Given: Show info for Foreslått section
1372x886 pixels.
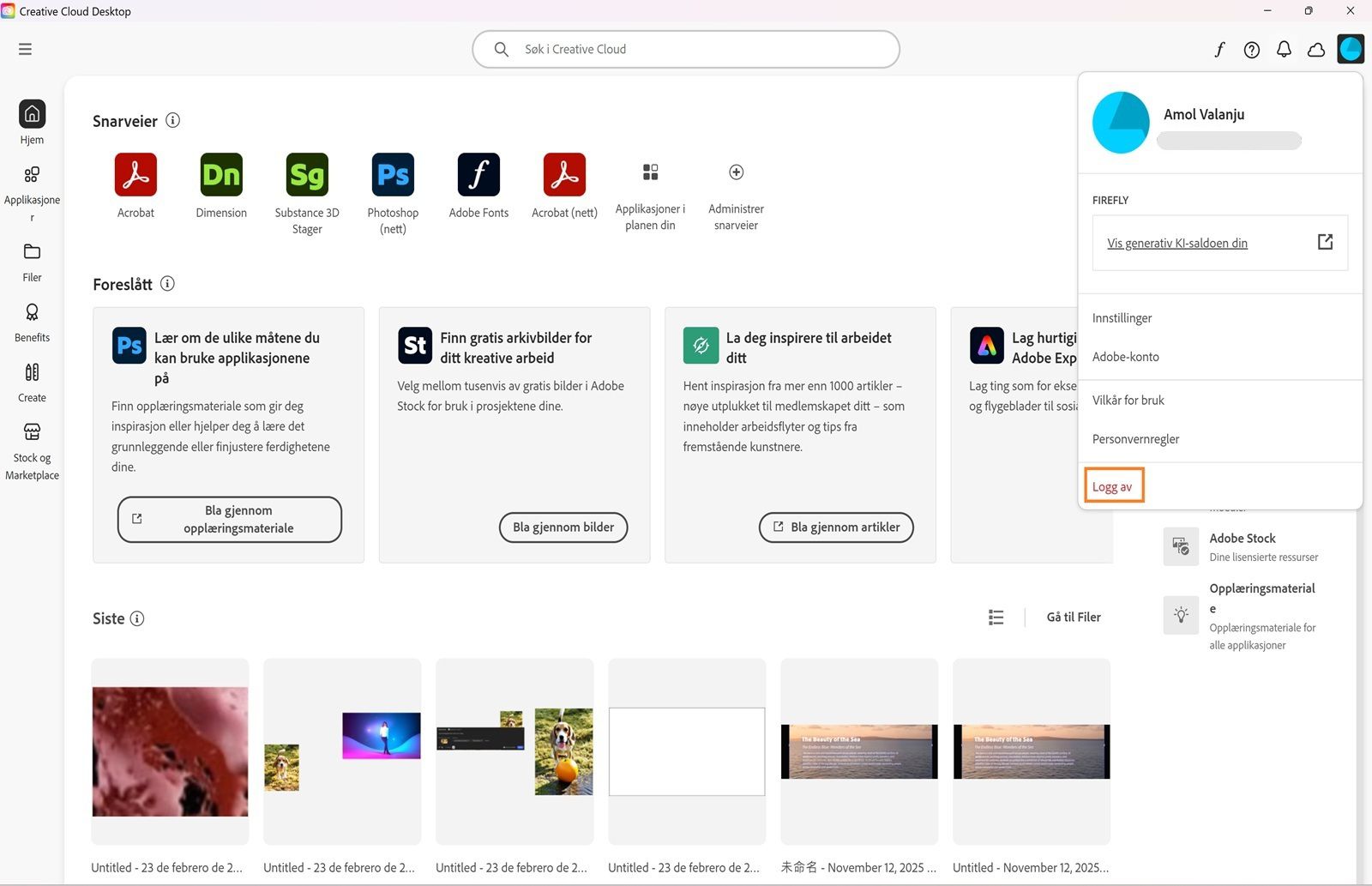Looking at the screenshot, I should pos(168,283).
